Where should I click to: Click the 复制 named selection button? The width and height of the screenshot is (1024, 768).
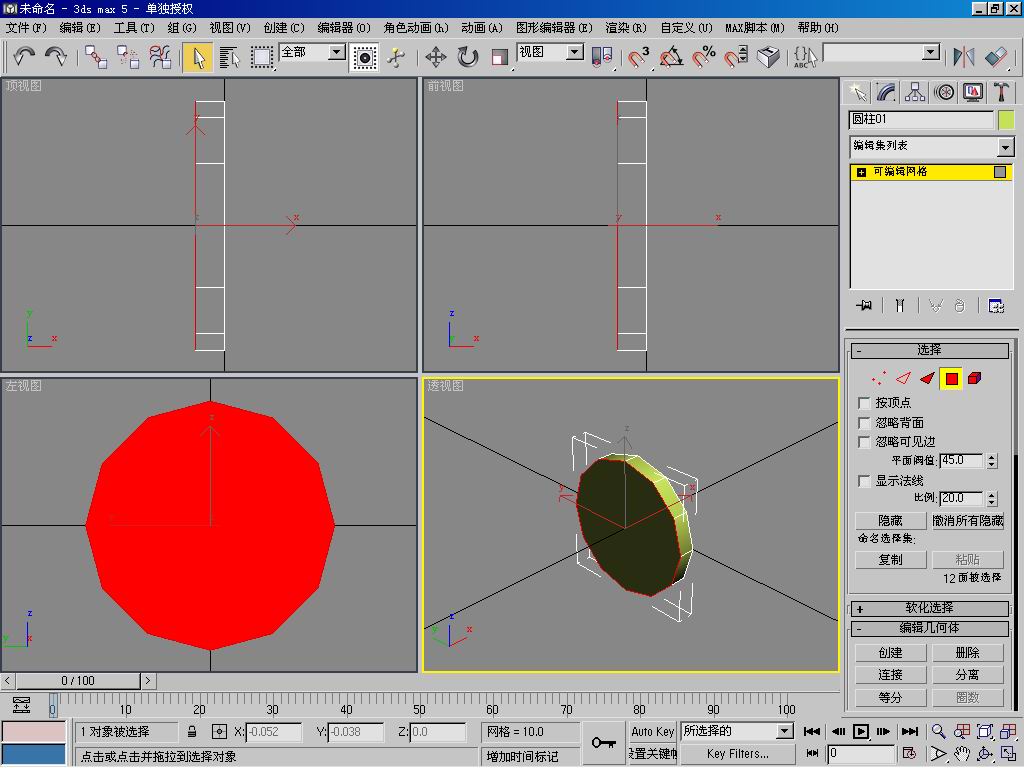(890, 560)
